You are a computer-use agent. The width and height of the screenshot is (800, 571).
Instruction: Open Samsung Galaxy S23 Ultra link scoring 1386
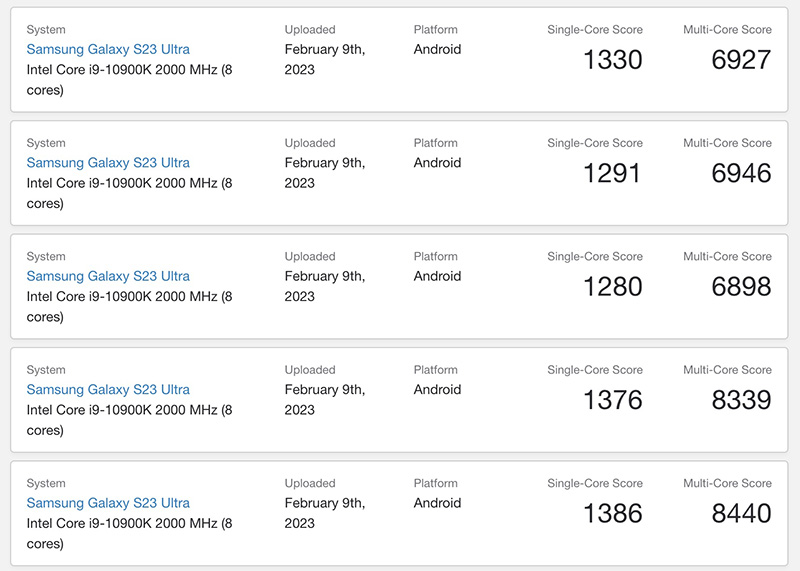click(108, 503)
